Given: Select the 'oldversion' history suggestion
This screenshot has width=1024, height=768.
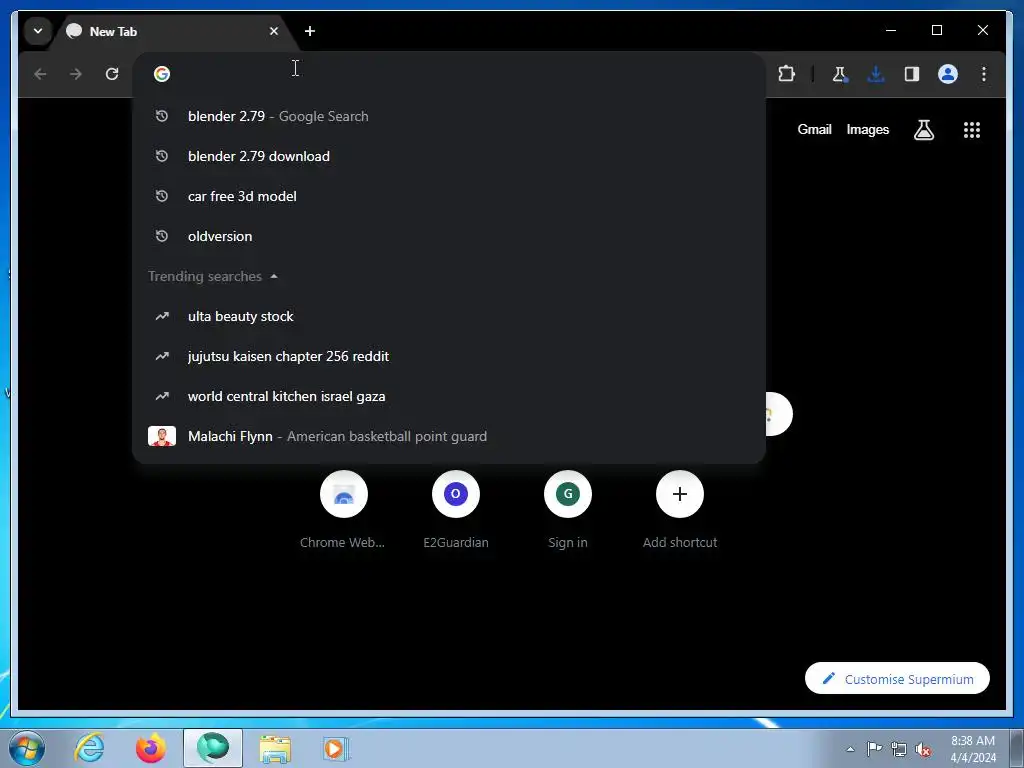Looking at the screenshot, I should coord(449,236).
